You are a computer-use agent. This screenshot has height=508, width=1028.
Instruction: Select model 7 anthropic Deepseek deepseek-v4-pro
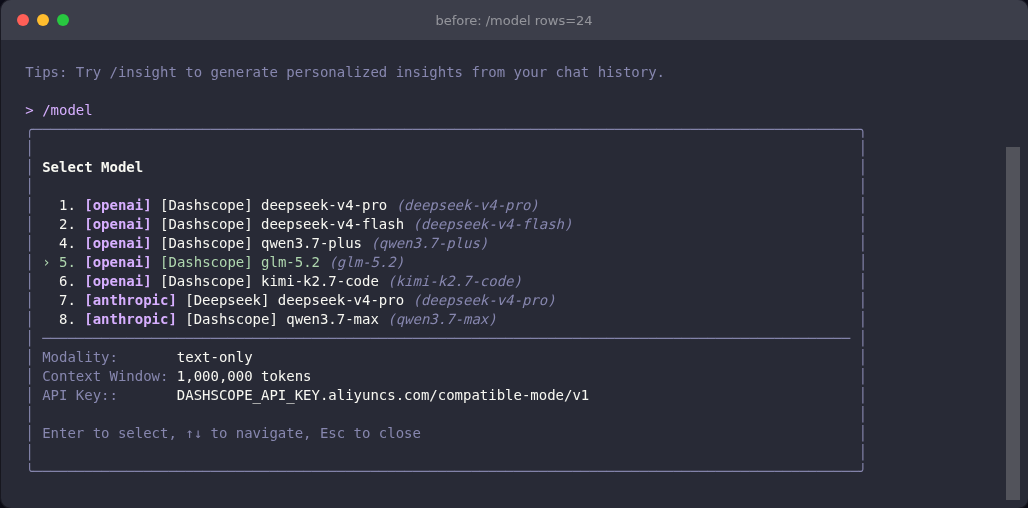[x=307, y=300]
